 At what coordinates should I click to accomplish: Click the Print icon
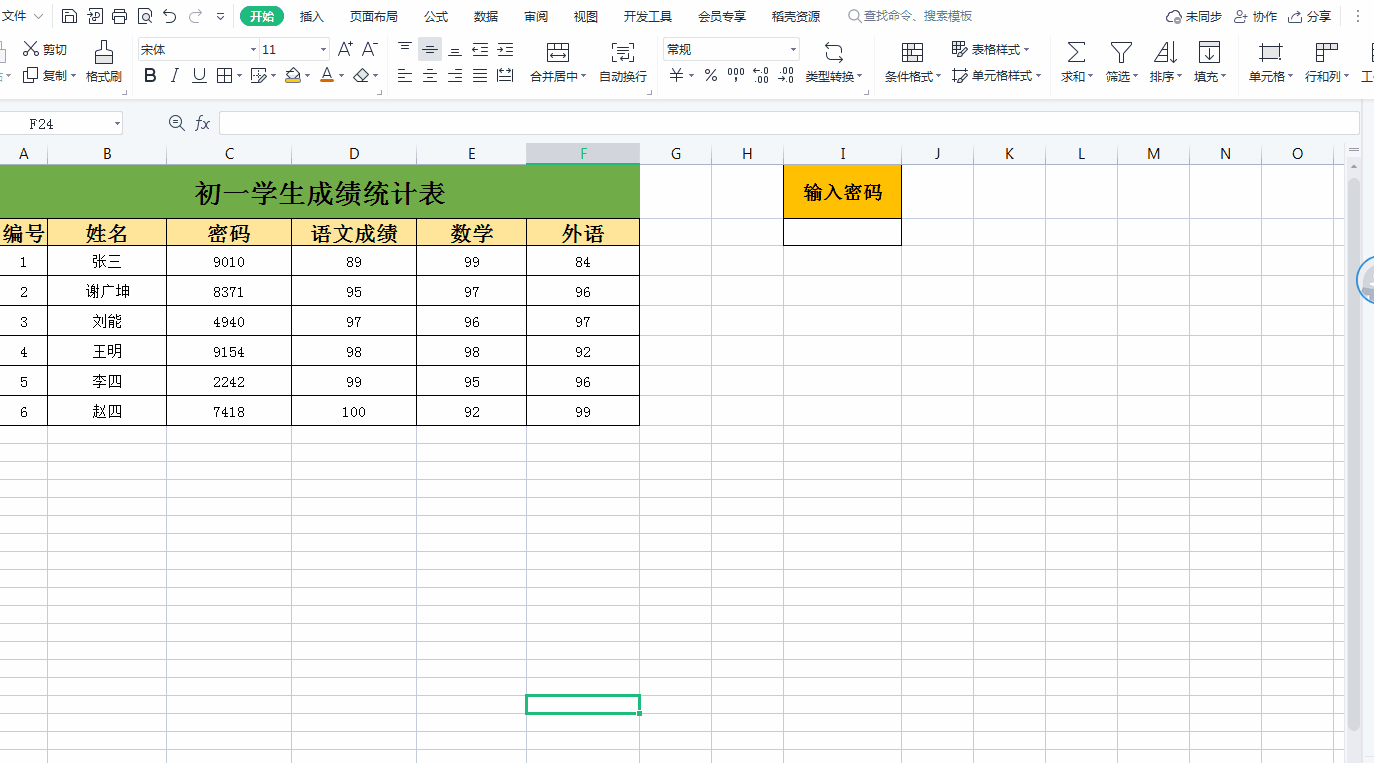120,16
